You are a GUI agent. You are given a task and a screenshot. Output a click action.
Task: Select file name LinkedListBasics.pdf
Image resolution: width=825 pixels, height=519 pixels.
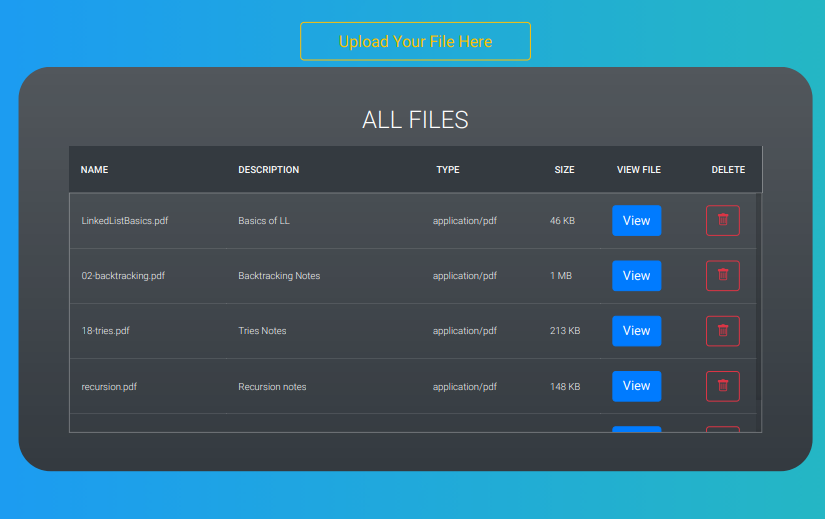click(x=125, y=221)
